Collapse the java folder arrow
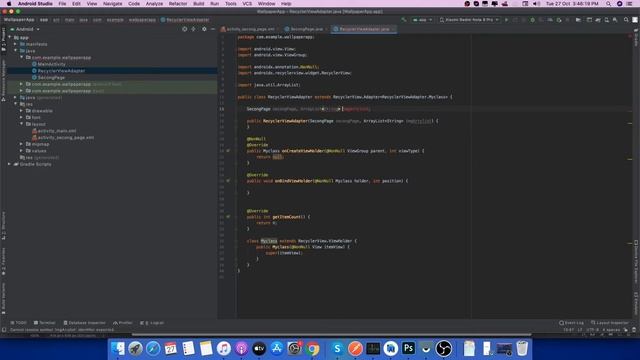Screen dimensions: 640x360 (16, 51)
